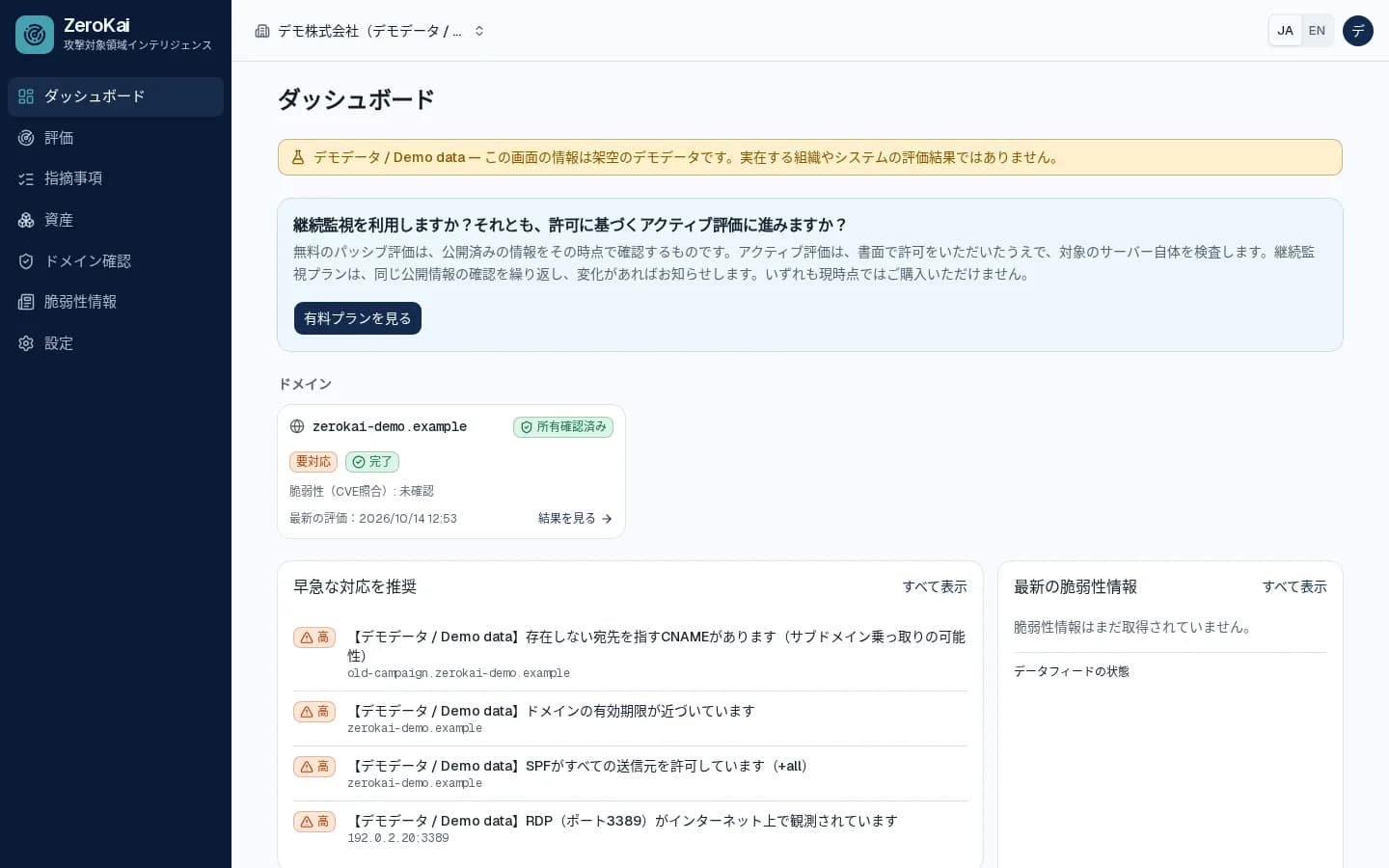This screenshot has height=868, width=1389.
Task: Click the 最新の評価 timestamp text
Action: (373, 519)
